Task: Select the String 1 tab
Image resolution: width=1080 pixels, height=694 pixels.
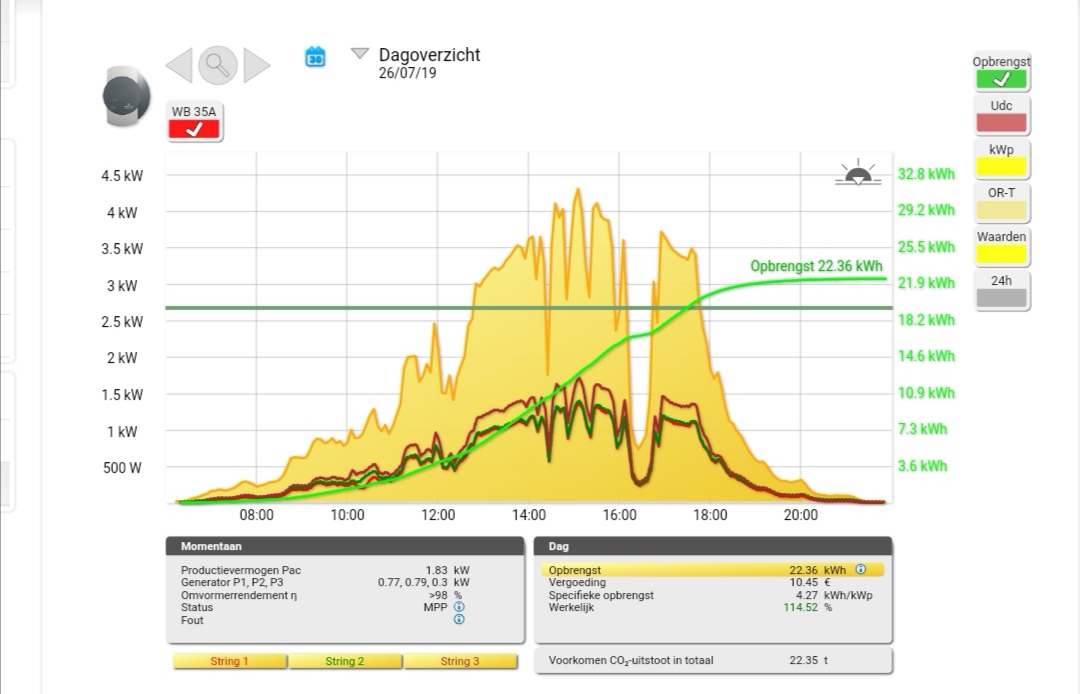Action: tap(230, 661)
